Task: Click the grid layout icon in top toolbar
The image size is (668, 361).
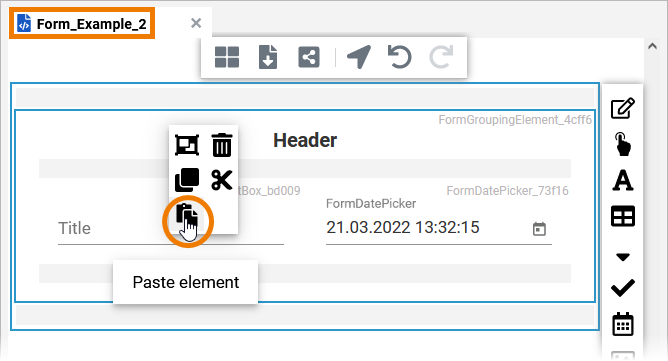Action: pos(227,57)
